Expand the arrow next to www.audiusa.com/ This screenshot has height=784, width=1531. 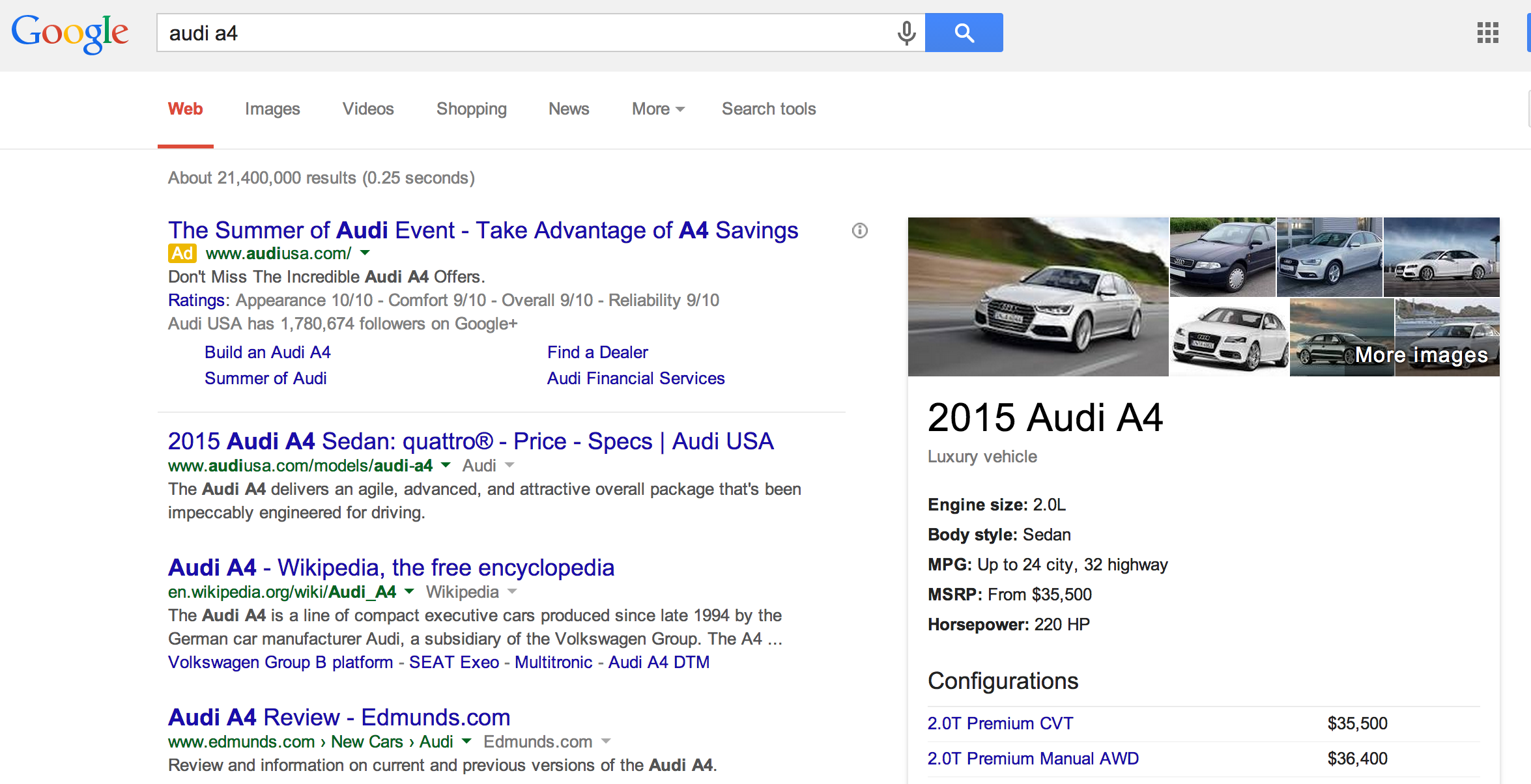[365, 253]
